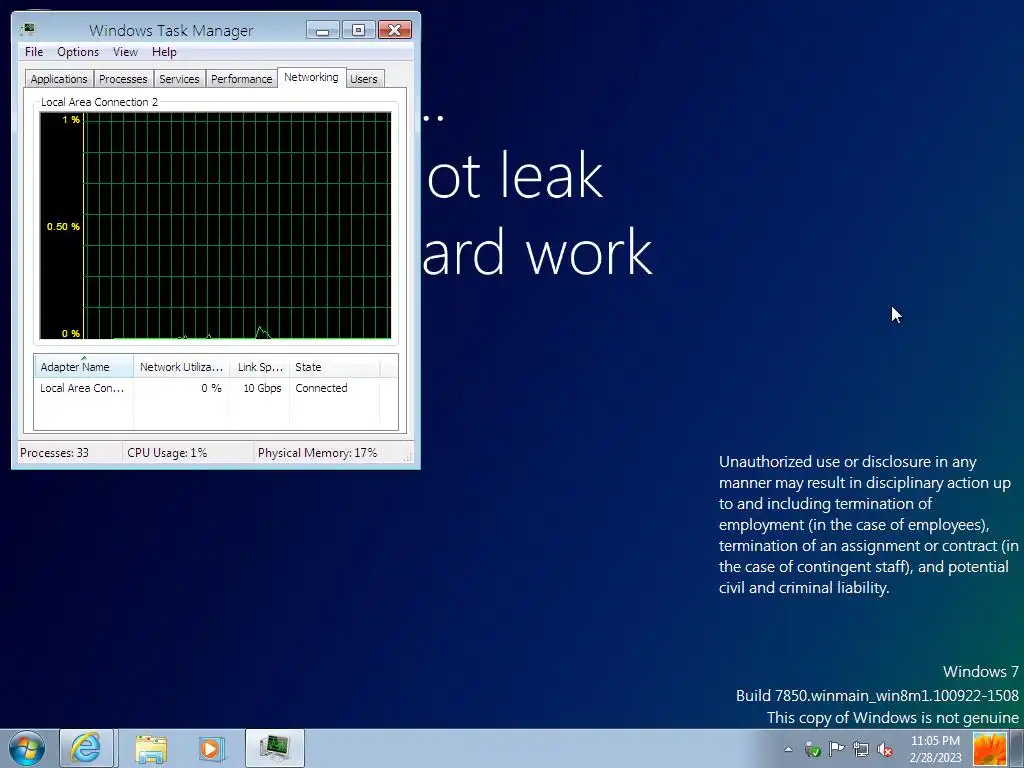Click the user tile at the taskbar's right end
Screen dimensions: 1024x768
point(989,748)
